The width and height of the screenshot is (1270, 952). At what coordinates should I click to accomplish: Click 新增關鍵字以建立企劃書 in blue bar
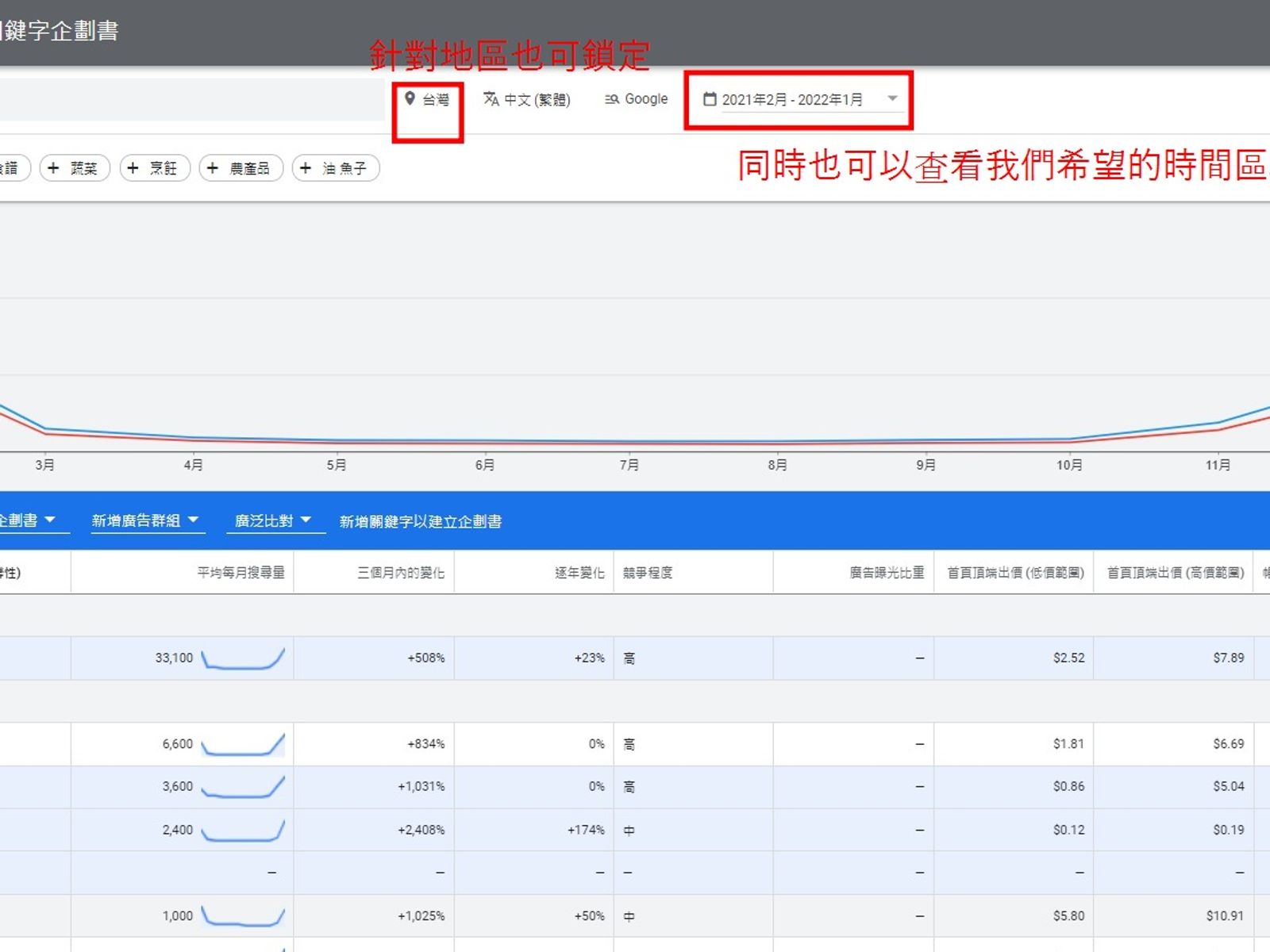[x=421, y=521]
